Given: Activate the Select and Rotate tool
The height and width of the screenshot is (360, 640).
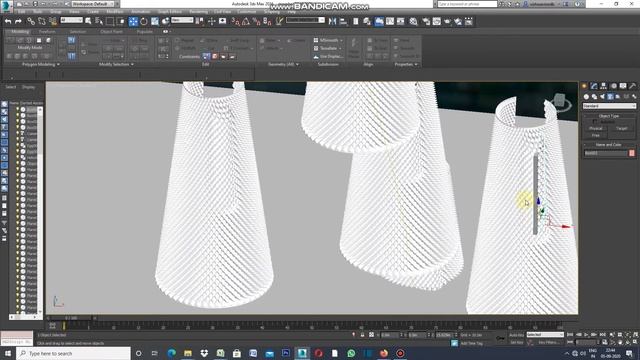Looking at the screenshot, I should (144, 21).
